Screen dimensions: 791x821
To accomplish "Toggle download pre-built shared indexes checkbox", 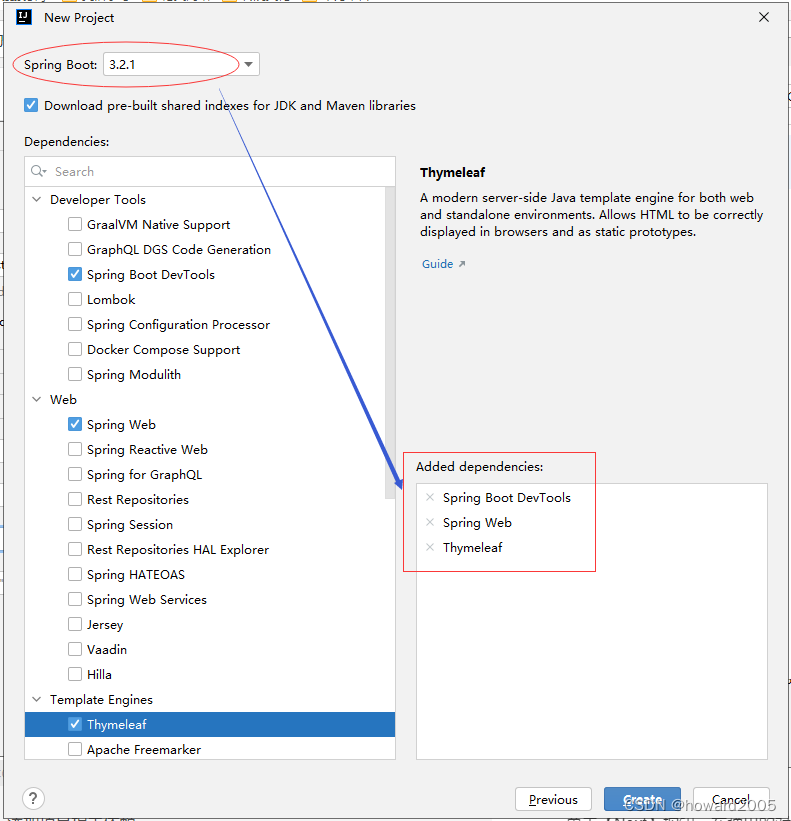I will (x=31, y=105).
